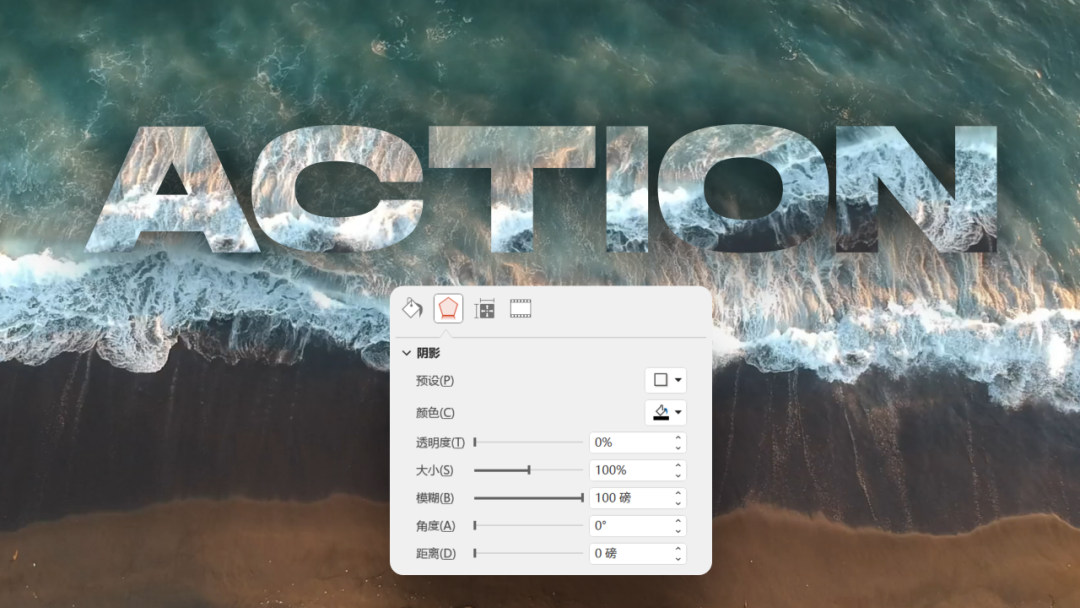Decrease 模糊 with the down spinner
The width and height of the screenshot is (1080, 608).
point(678,503)
